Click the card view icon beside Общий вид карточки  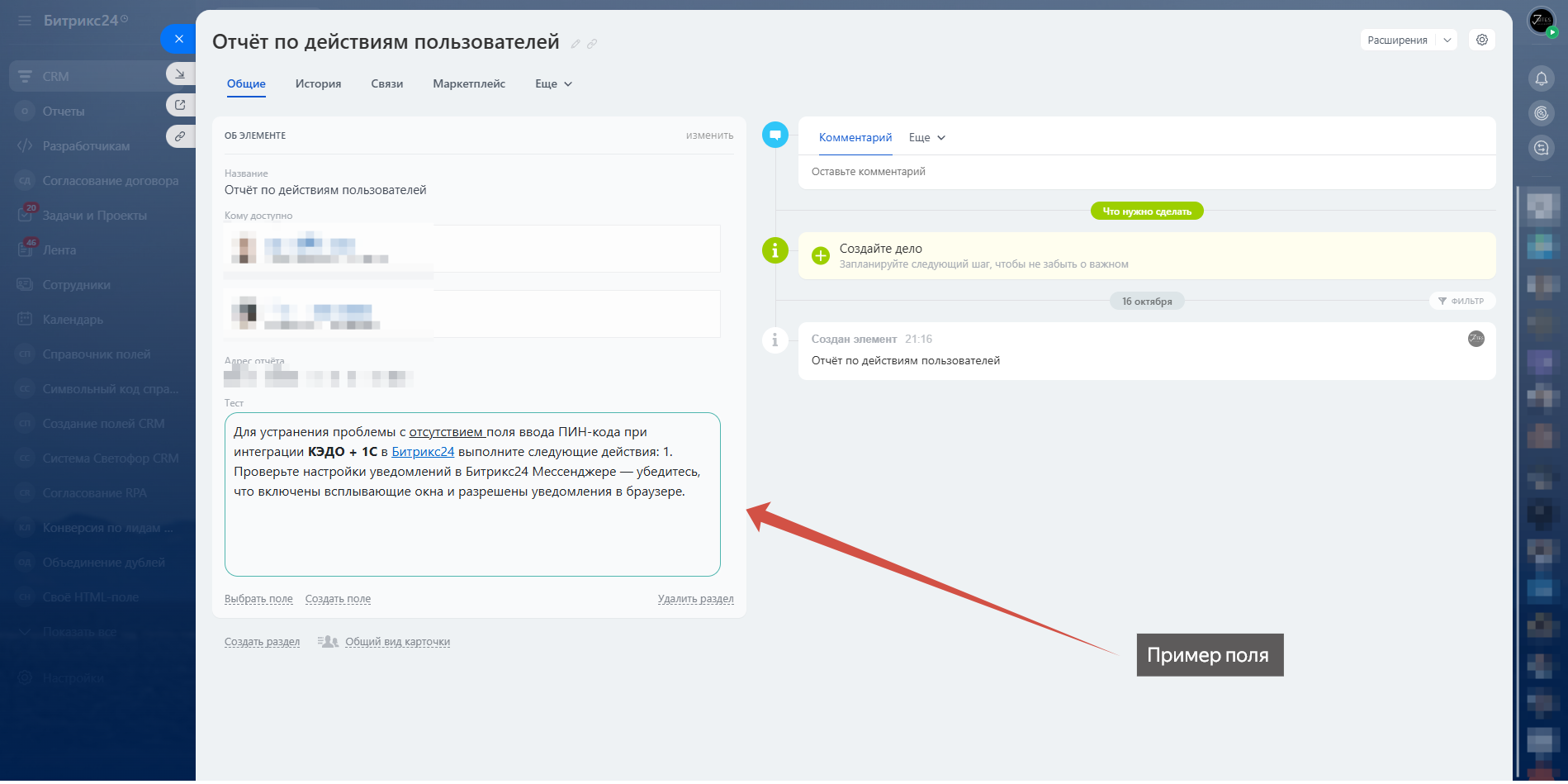329,642
